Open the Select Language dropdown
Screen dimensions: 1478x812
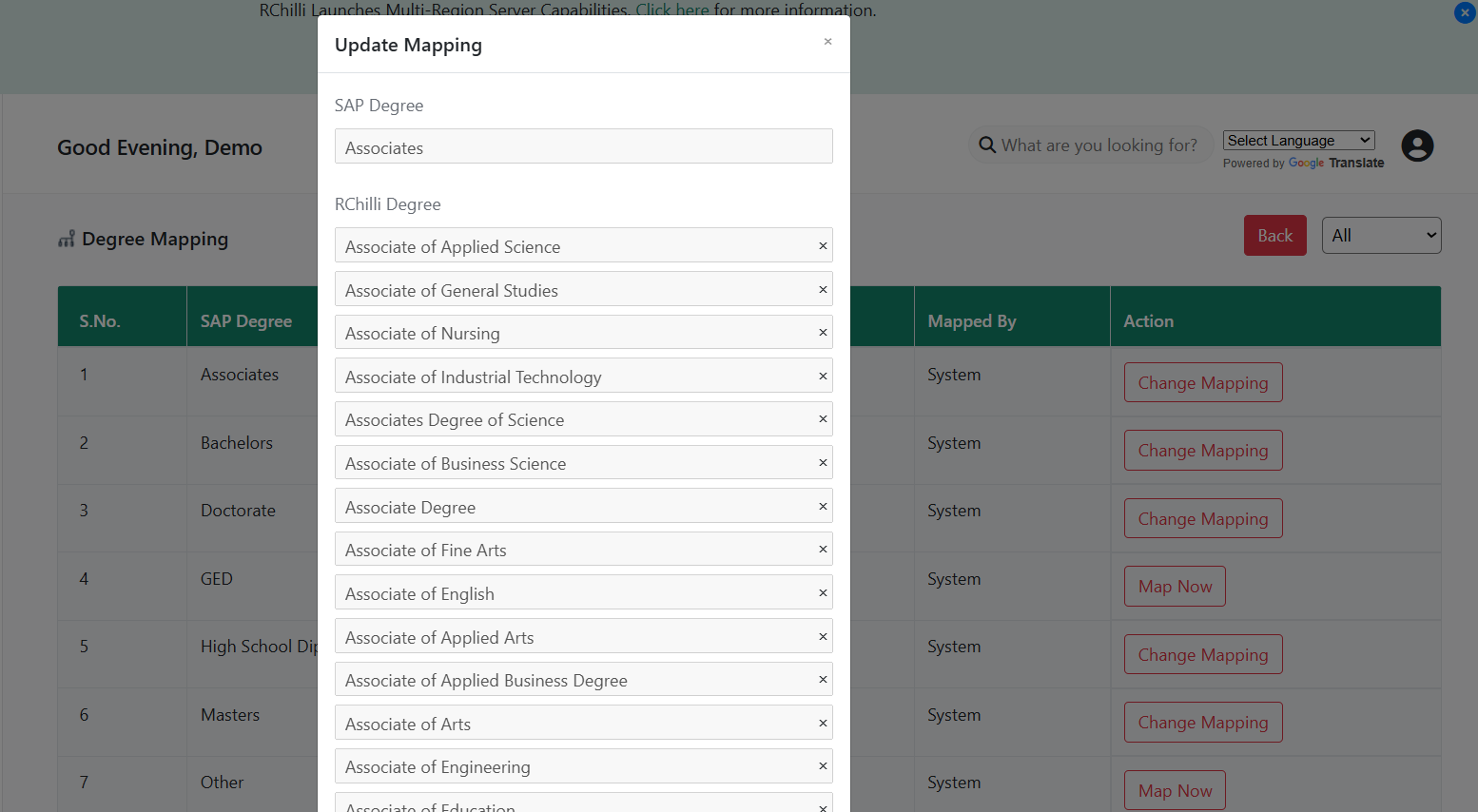pos(1298,141)
